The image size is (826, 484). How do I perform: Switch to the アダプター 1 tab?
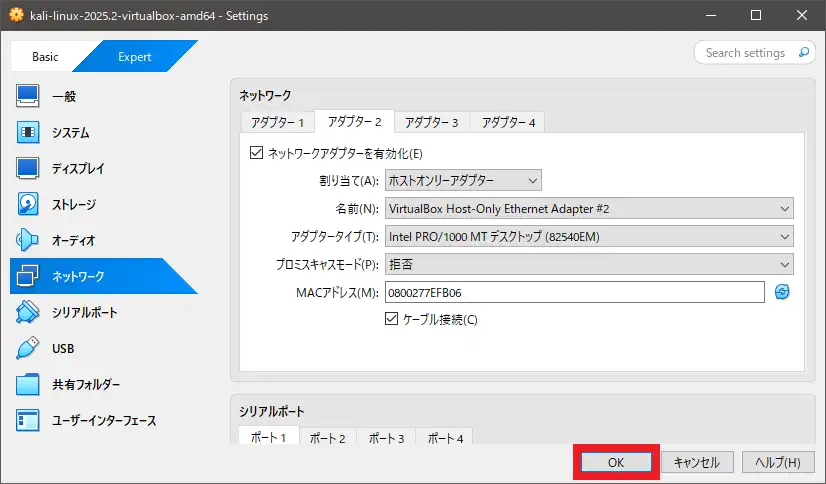coord(278,122)
